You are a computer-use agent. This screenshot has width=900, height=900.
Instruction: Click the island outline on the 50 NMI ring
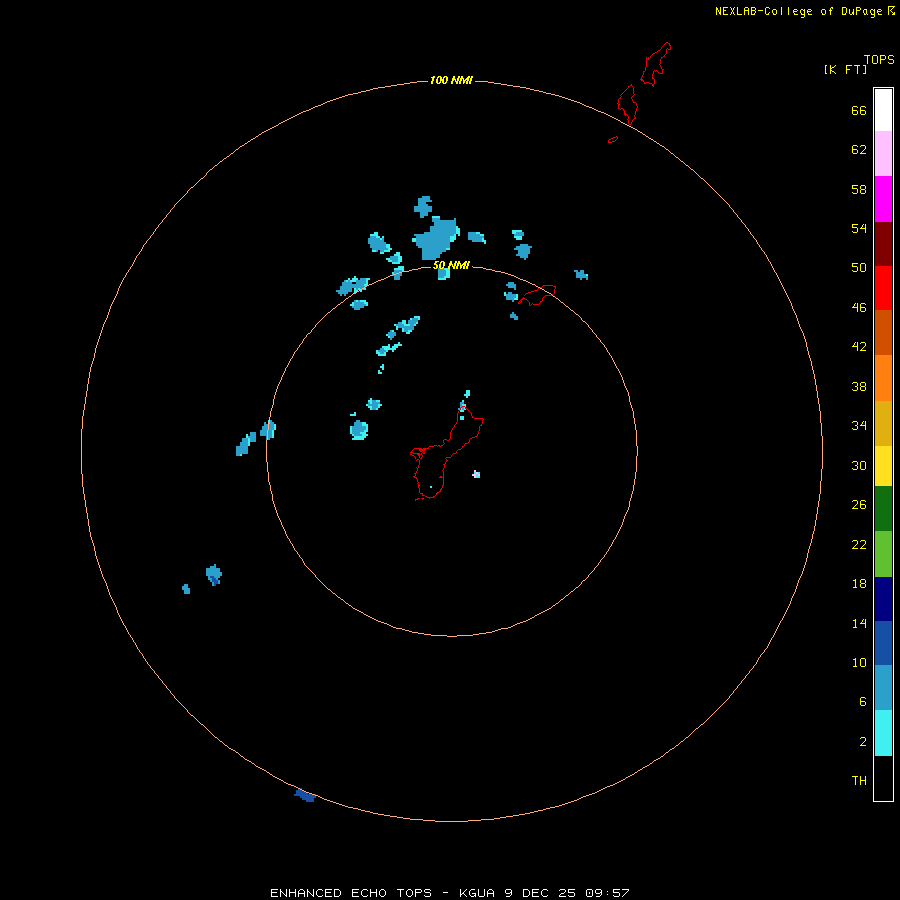click(537, 294)
